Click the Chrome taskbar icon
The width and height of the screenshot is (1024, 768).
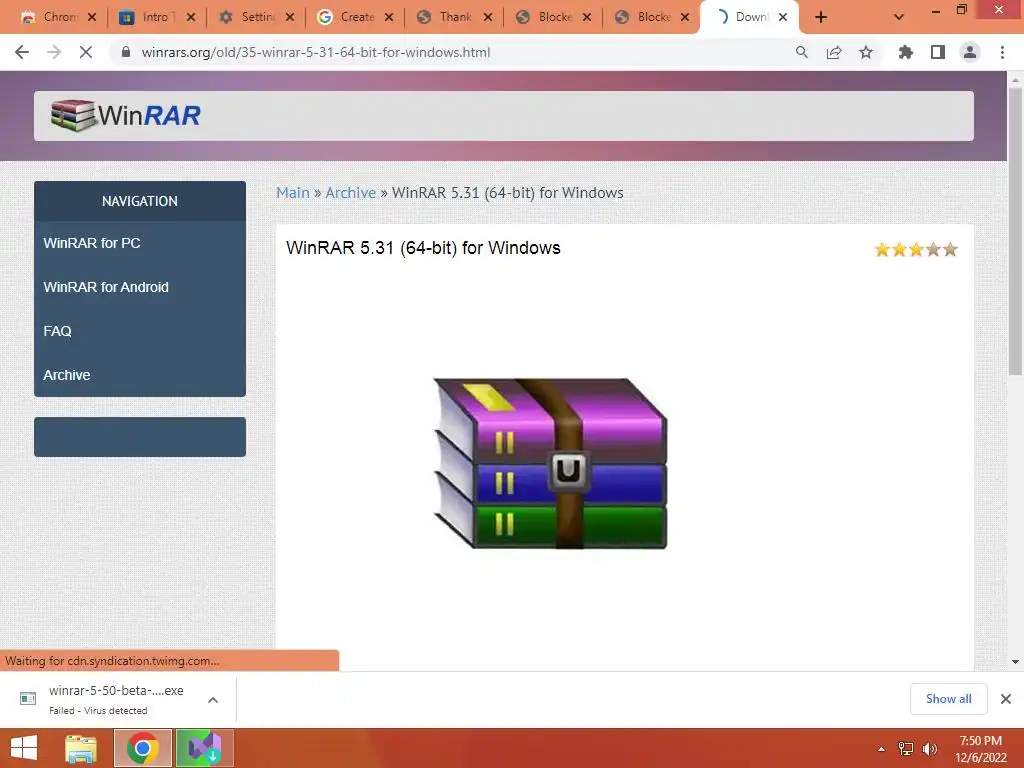tap(143, 748)
